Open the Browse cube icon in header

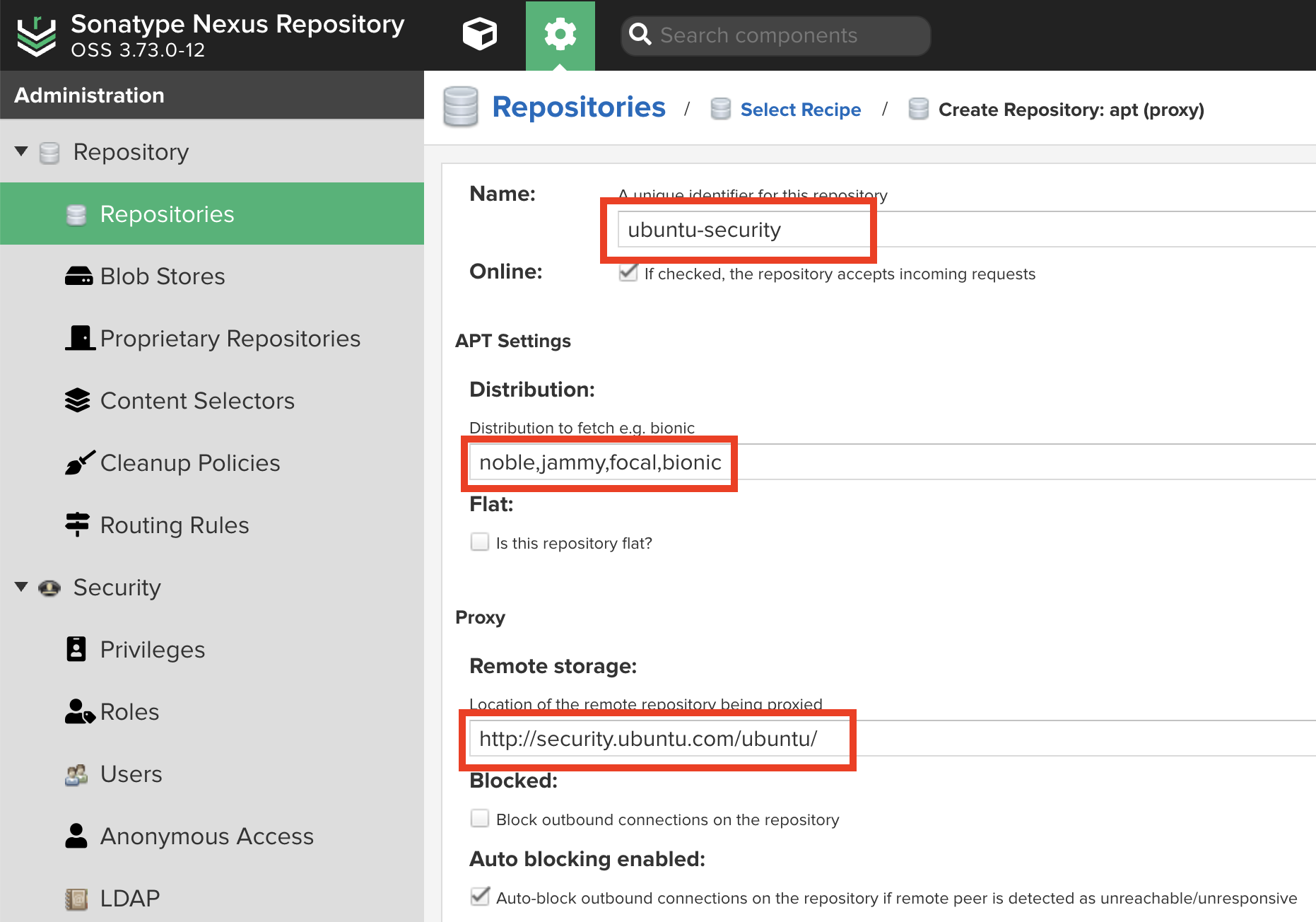[x=479, y=35]
